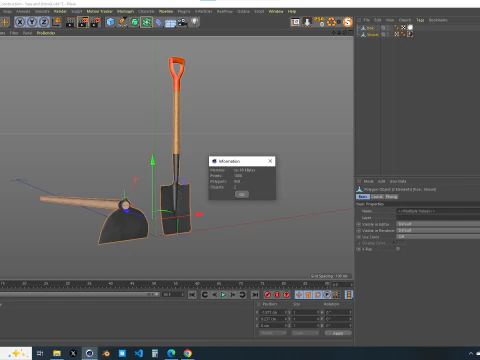Click the orange S plugin icon
Screen dimensions: 480x360
(x=348, y=22)
